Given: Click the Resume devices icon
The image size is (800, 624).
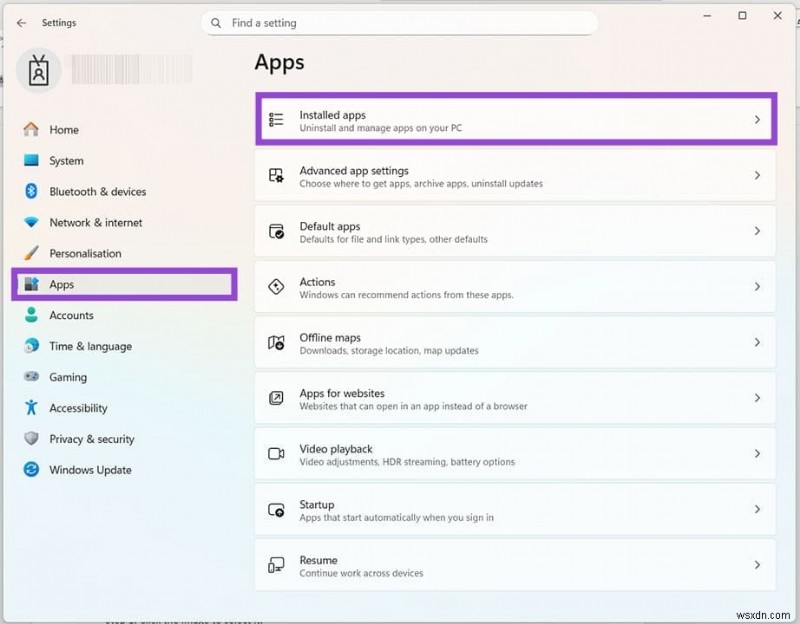Looking at the screenshot, I should [x=276, y=565].
